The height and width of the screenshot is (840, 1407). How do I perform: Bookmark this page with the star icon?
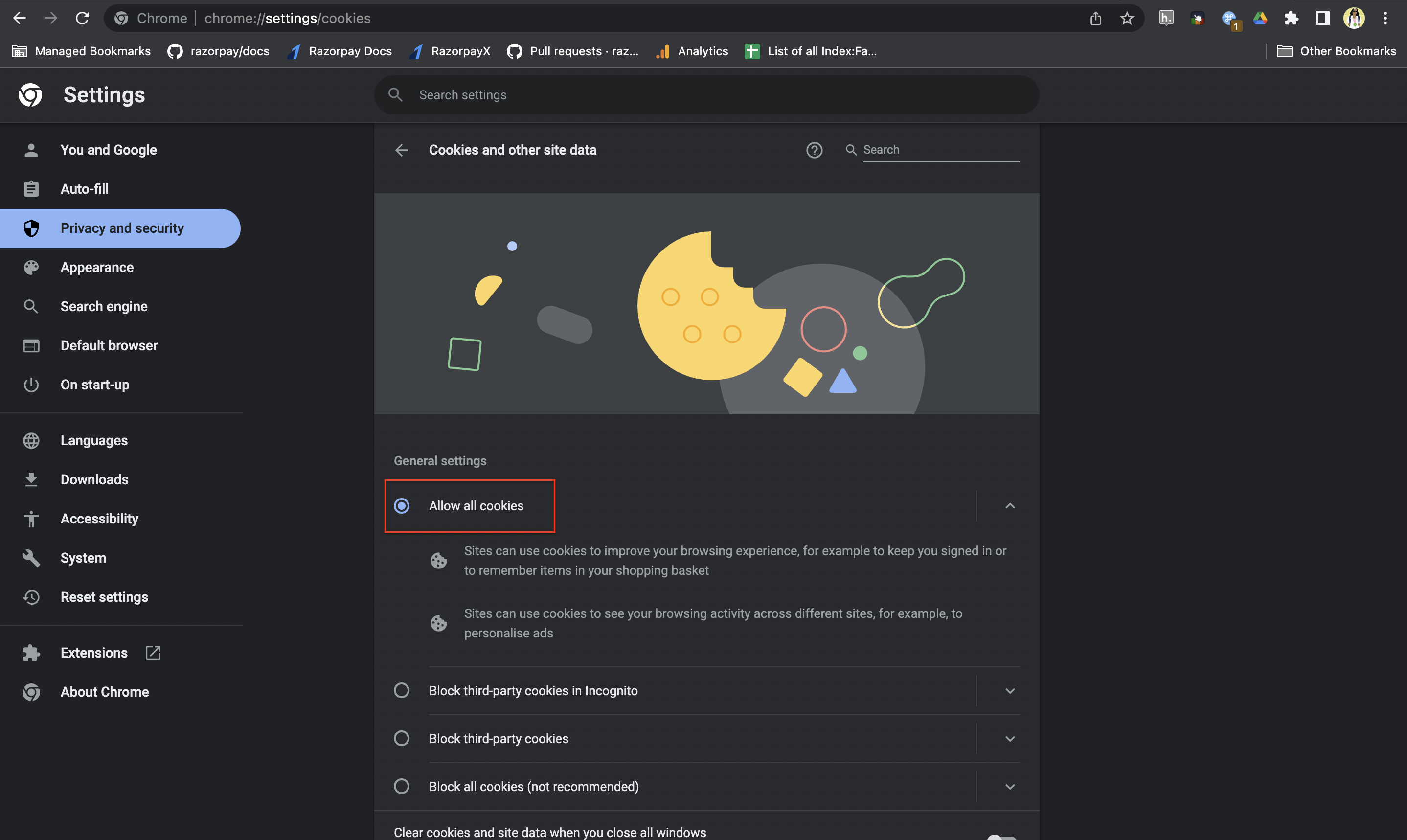[1127, 18]
